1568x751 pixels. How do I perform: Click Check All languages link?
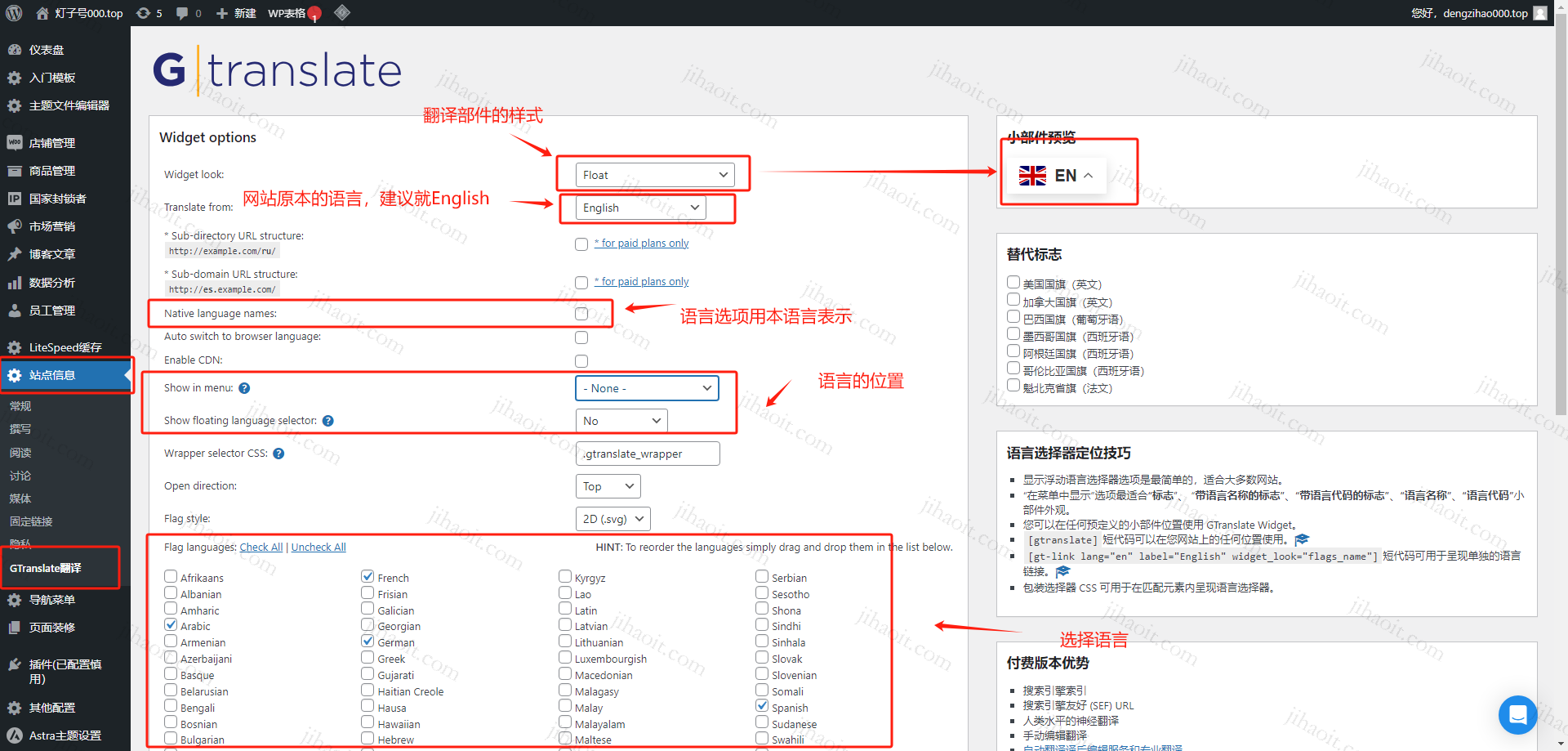tap(261, 548)
